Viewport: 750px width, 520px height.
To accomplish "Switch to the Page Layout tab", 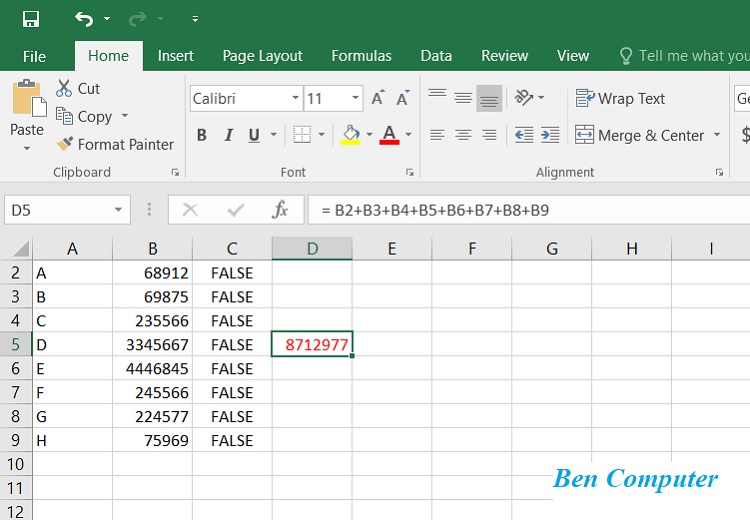I will coord(263,56).
